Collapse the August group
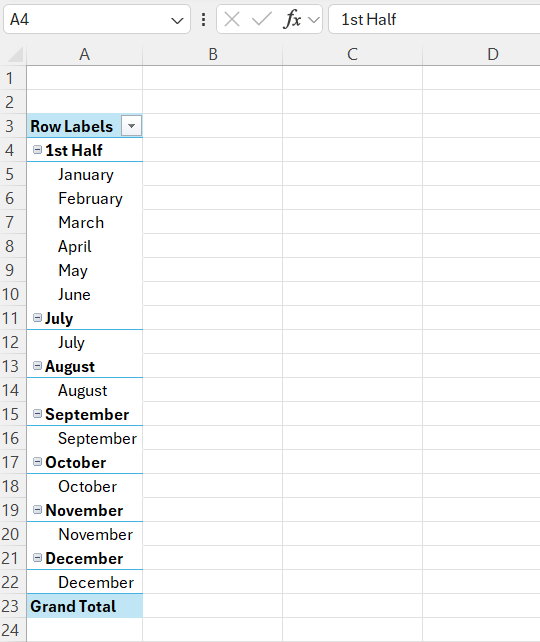The width and height of the screenshot is (540, 642). (x=37, y=366)
